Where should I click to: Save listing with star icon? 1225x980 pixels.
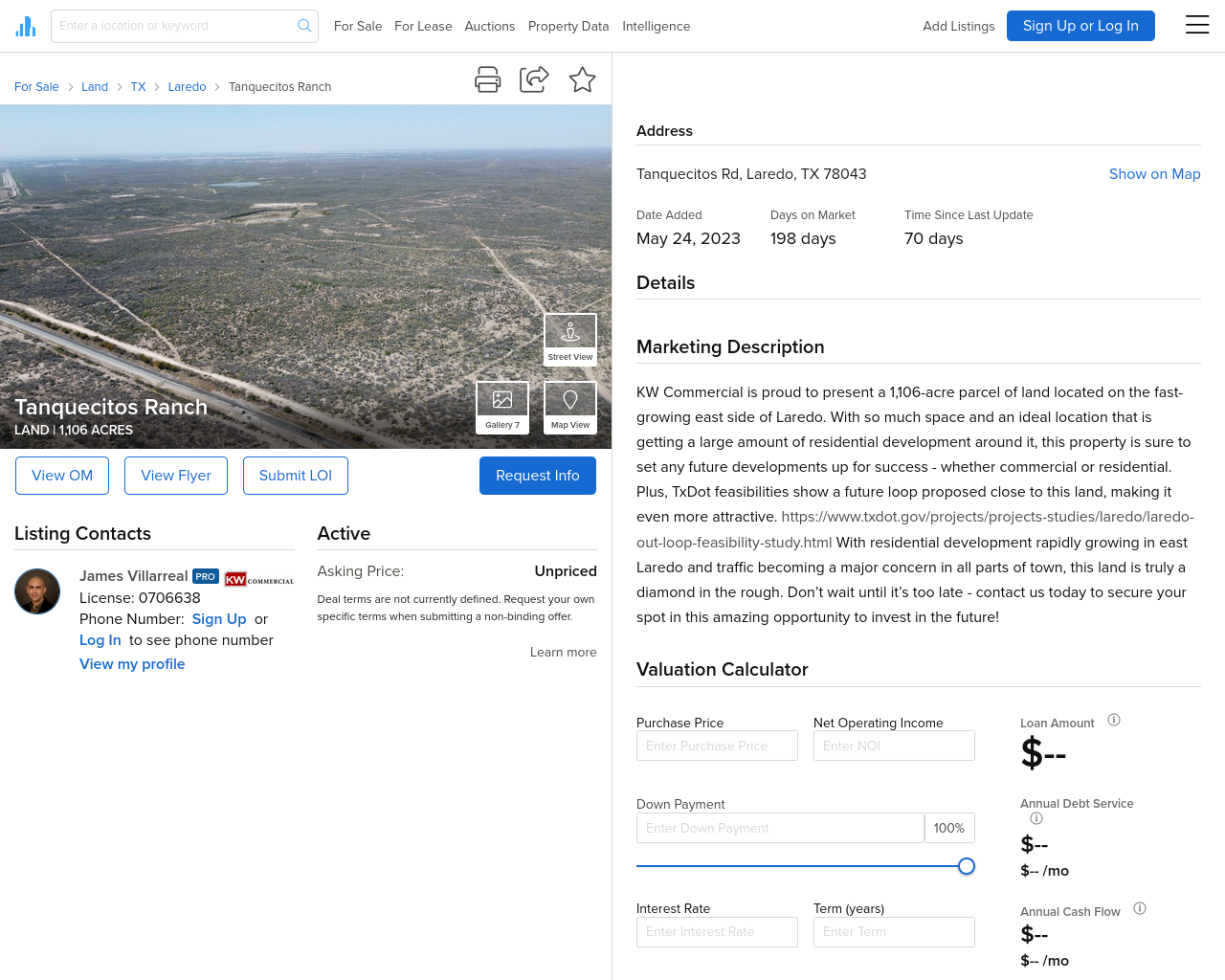click(583, 79)
